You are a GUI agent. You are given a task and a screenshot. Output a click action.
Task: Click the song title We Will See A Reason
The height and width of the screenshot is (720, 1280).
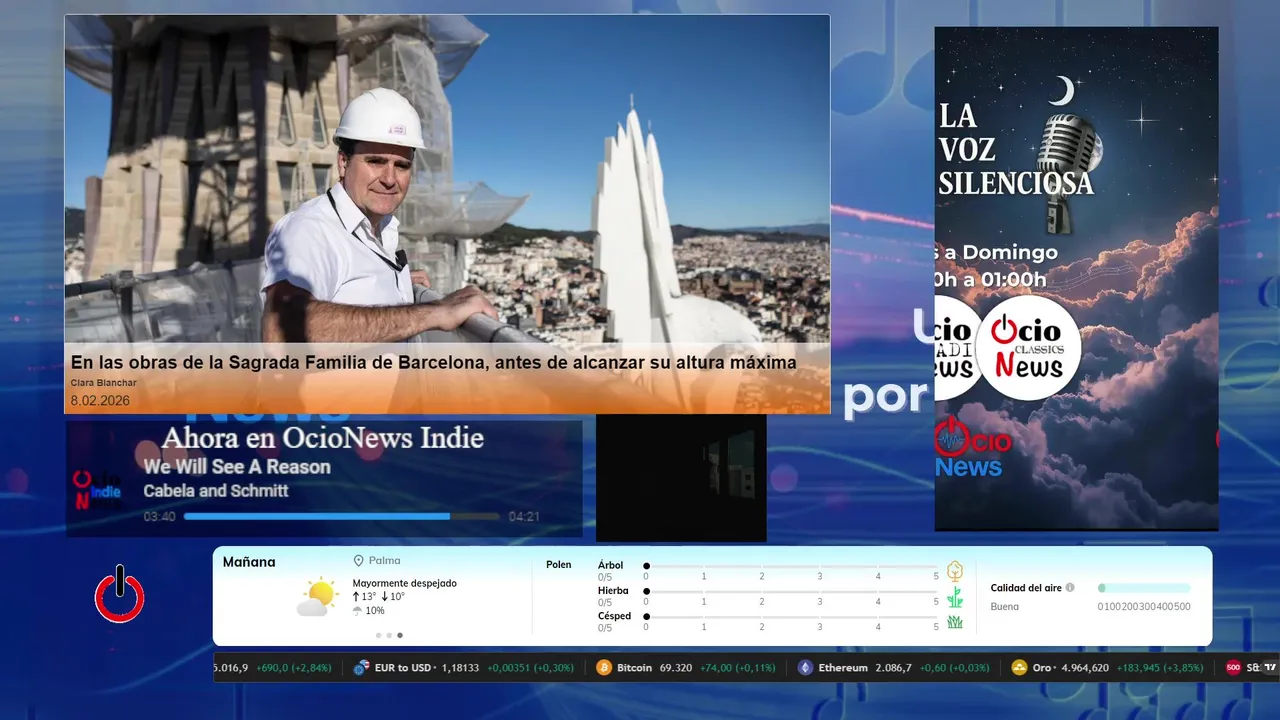(x=237, y=467)
